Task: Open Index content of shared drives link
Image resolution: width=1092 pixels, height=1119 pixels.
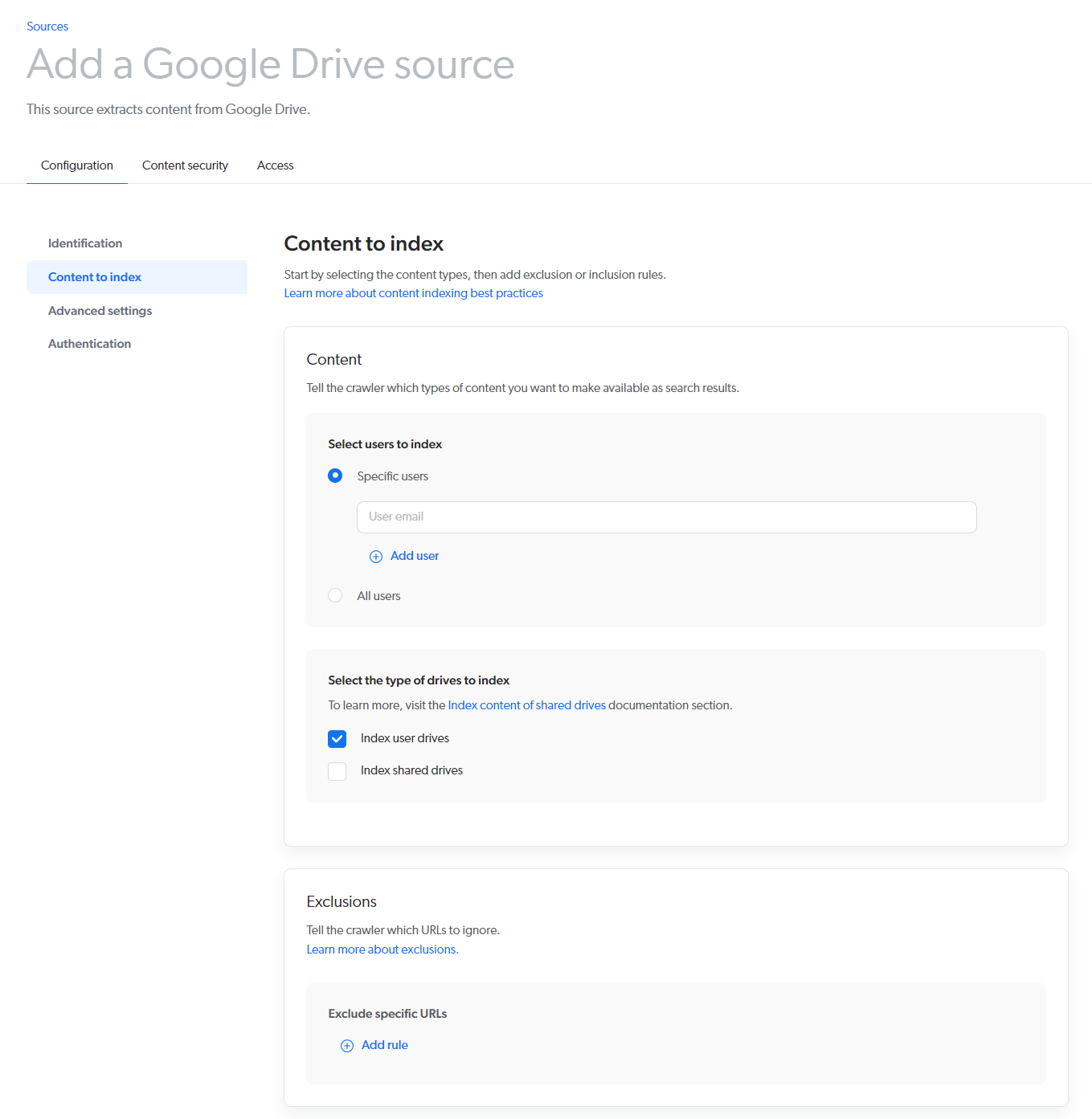Action: 527,705
